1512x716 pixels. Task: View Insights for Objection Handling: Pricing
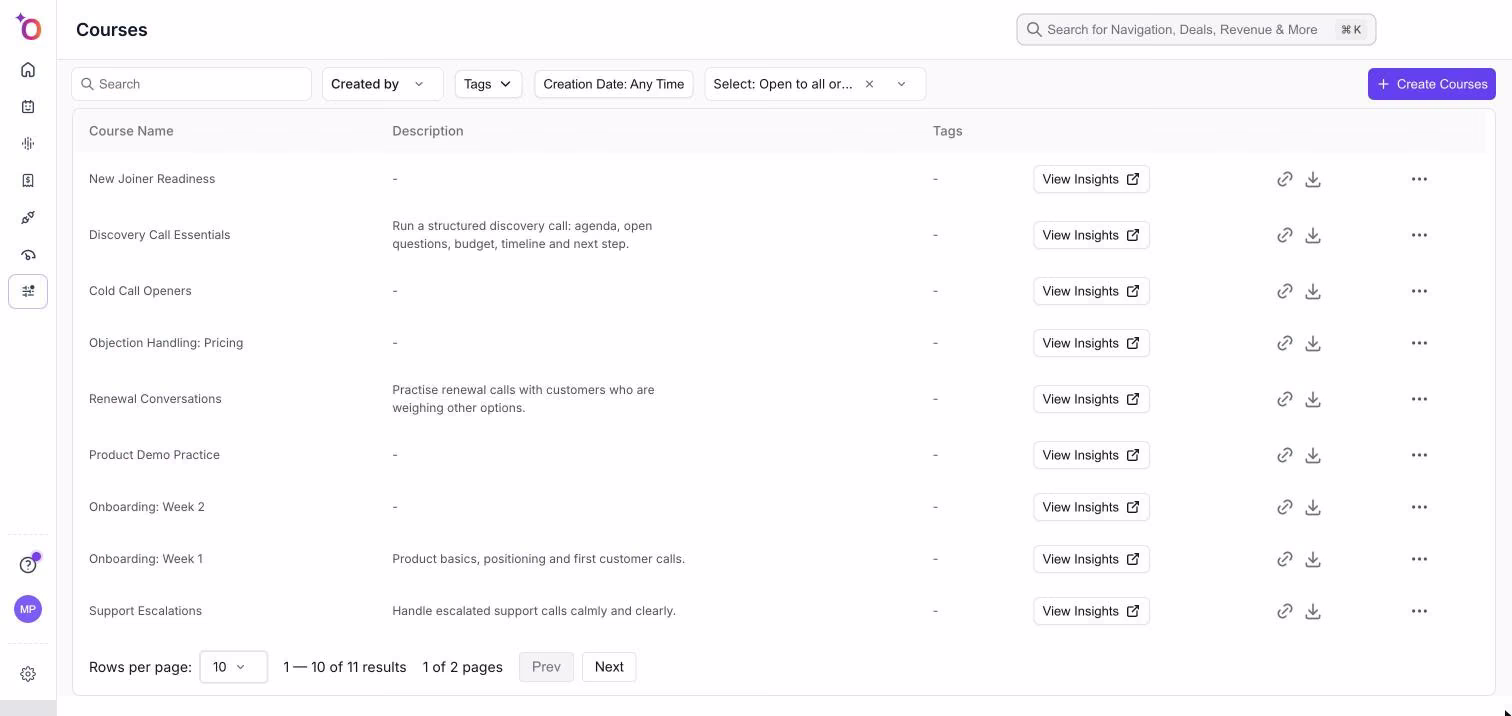coord(1091,343)
